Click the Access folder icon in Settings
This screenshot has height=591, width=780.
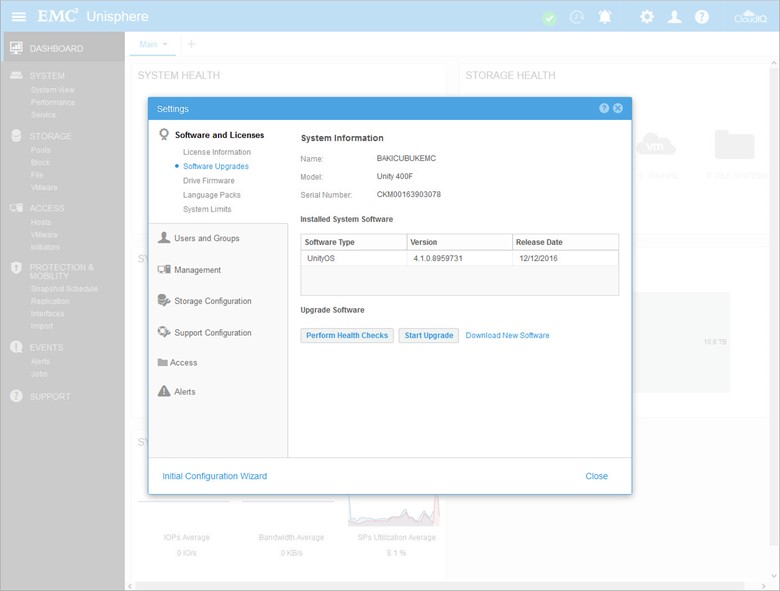click(162, 363)
